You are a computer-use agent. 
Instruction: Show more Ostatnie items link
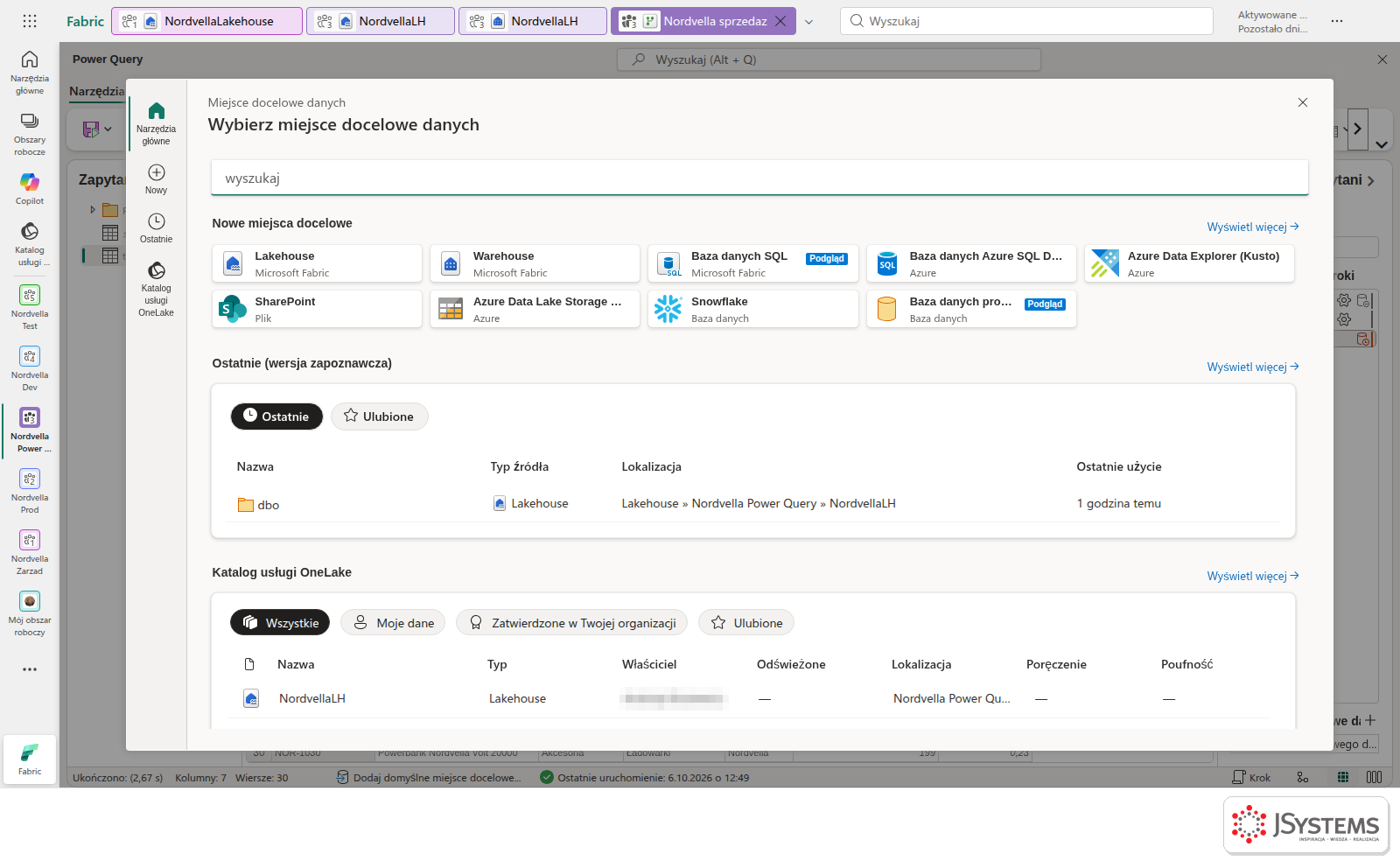pyautogui.click(x=1252, y=367)
